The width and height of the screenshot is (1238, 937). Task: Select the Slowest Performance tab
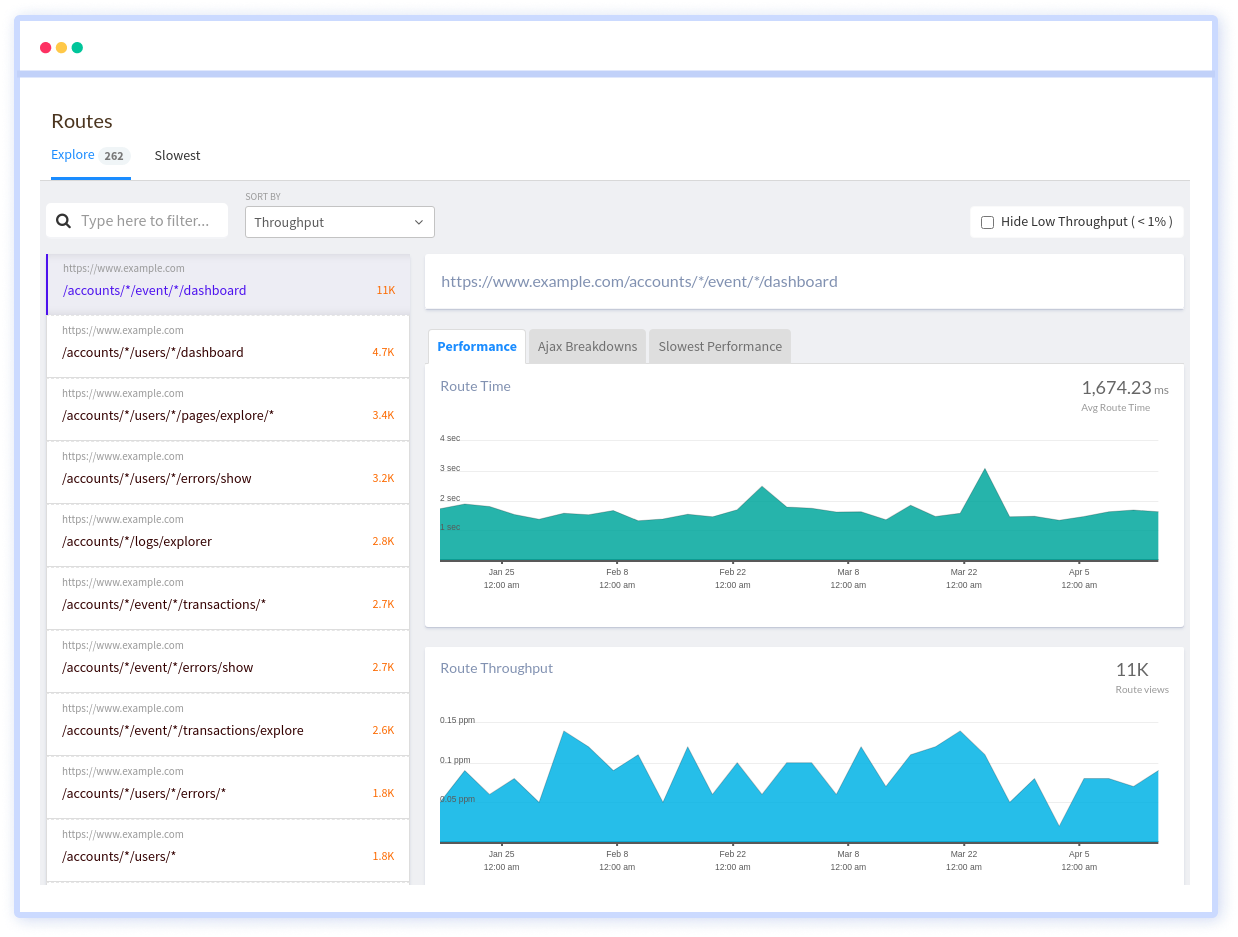tap(719, 346)
